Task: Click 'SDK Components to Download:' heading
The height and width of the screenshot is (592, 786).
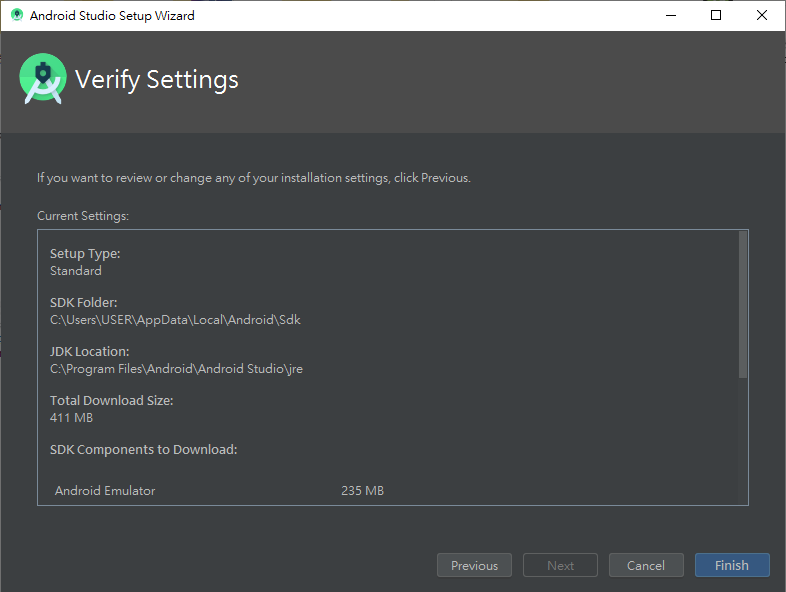Action: (143, 450)
